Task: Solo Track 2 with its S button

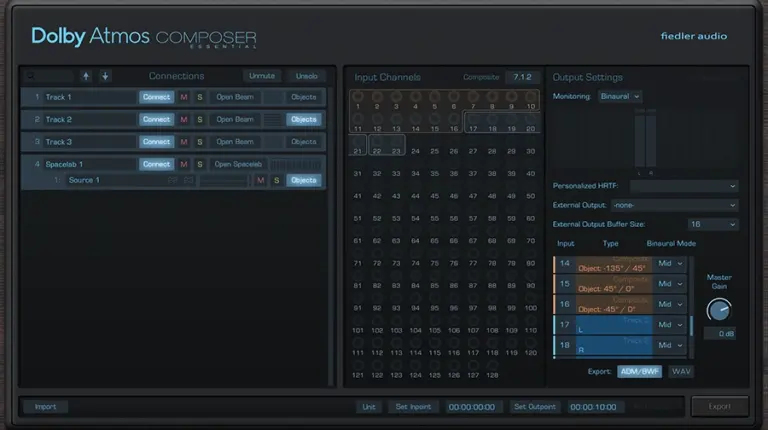Action: pyautogui.click(x=199, y=120)
